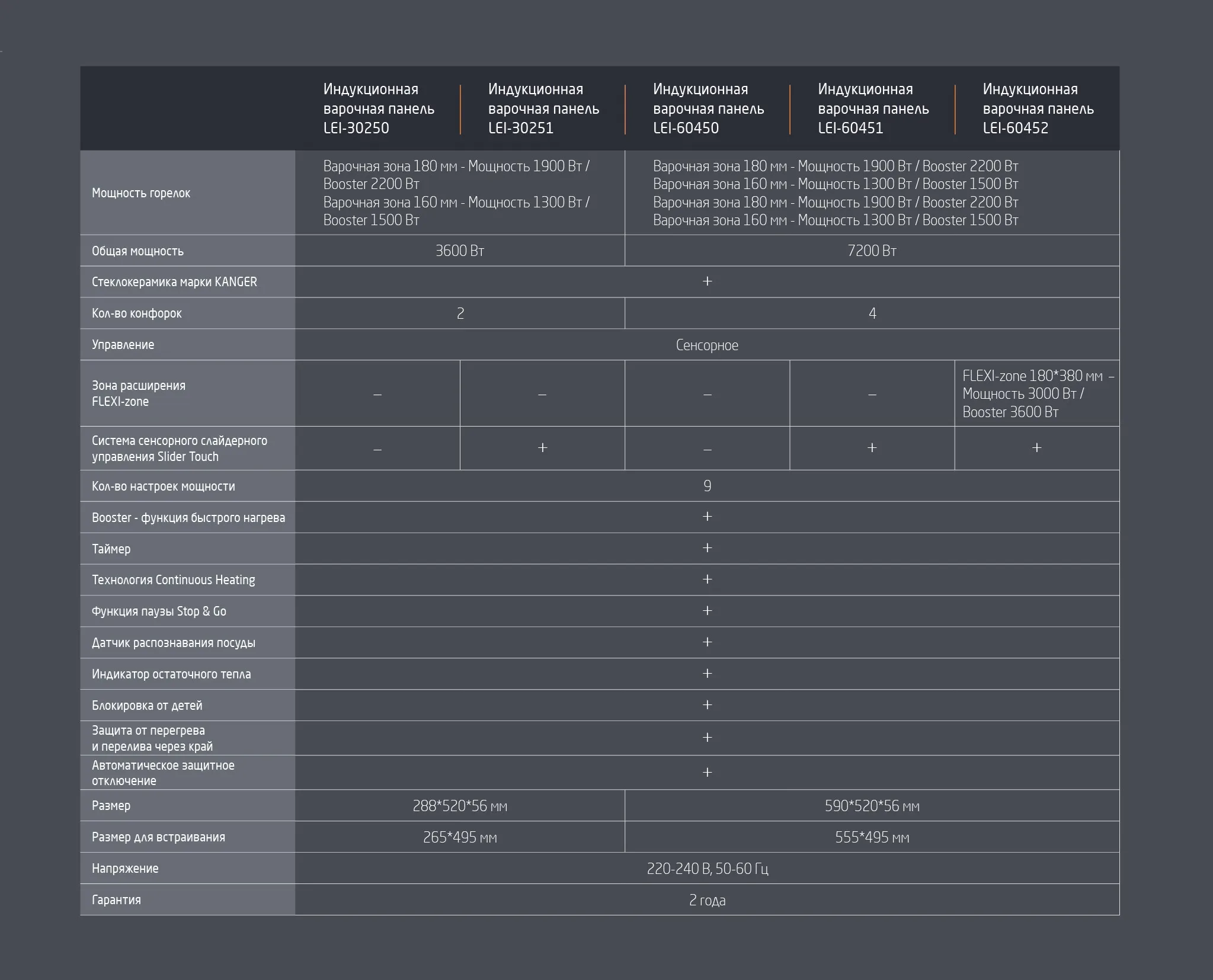Click the 7200 Вт total power value
The height and width of the screenshot is (980, 1213).
tap(872, 251)
